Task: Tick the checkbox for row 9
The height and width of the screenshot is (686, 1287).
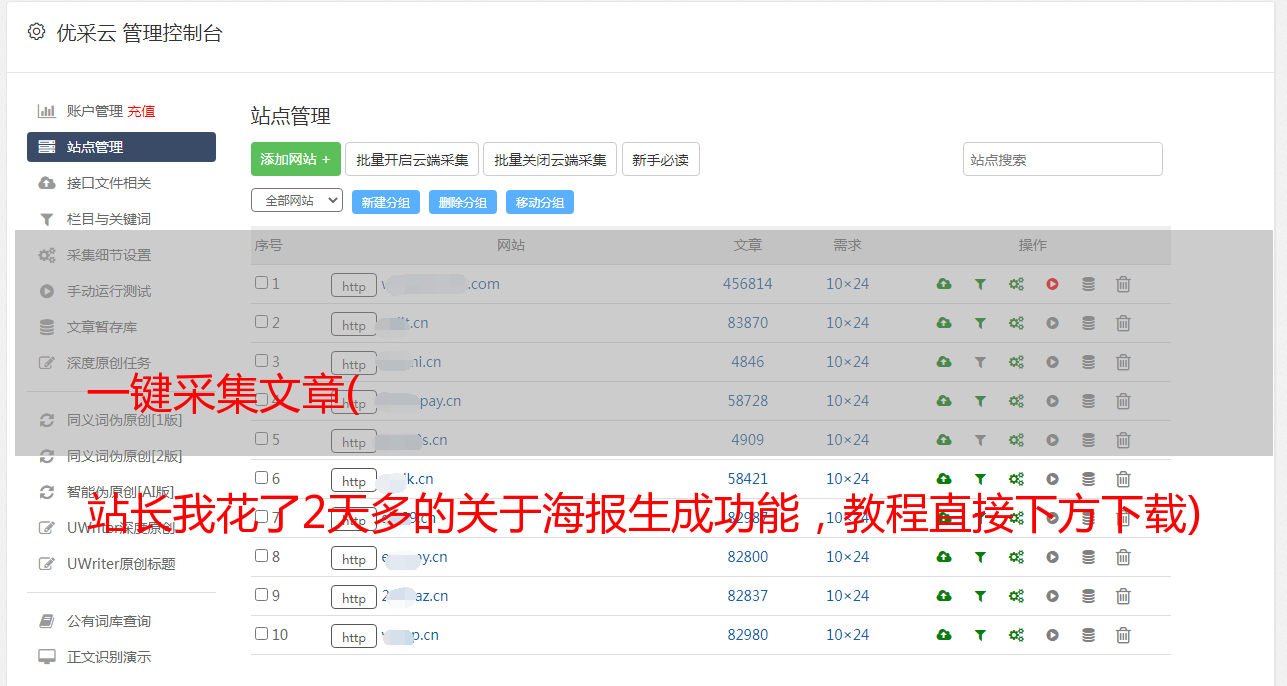Action: click(x=261, y=595)
